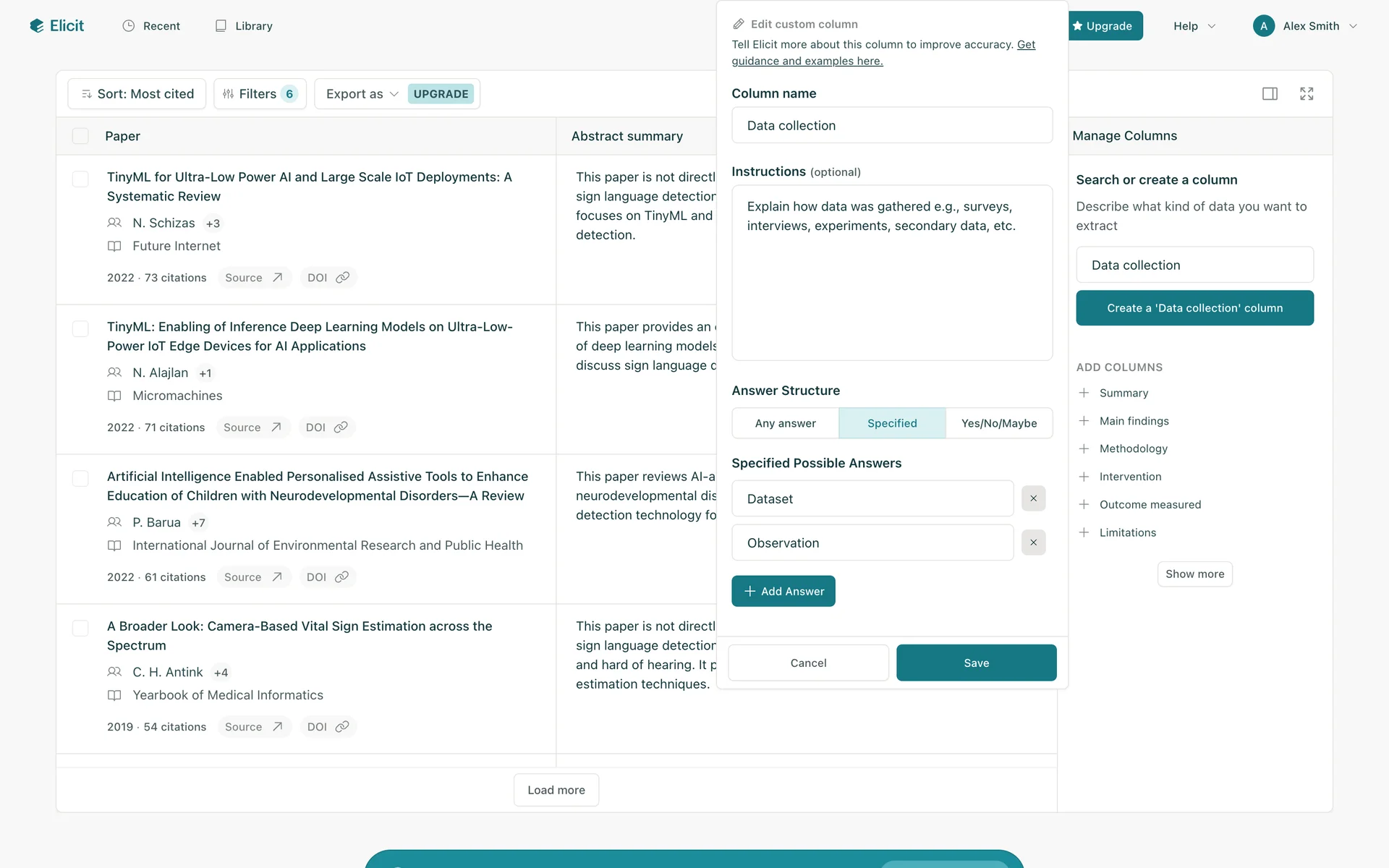1389x868 pixels.
Task: Remove the Dataset answer option
Action: click(1033, 498)
